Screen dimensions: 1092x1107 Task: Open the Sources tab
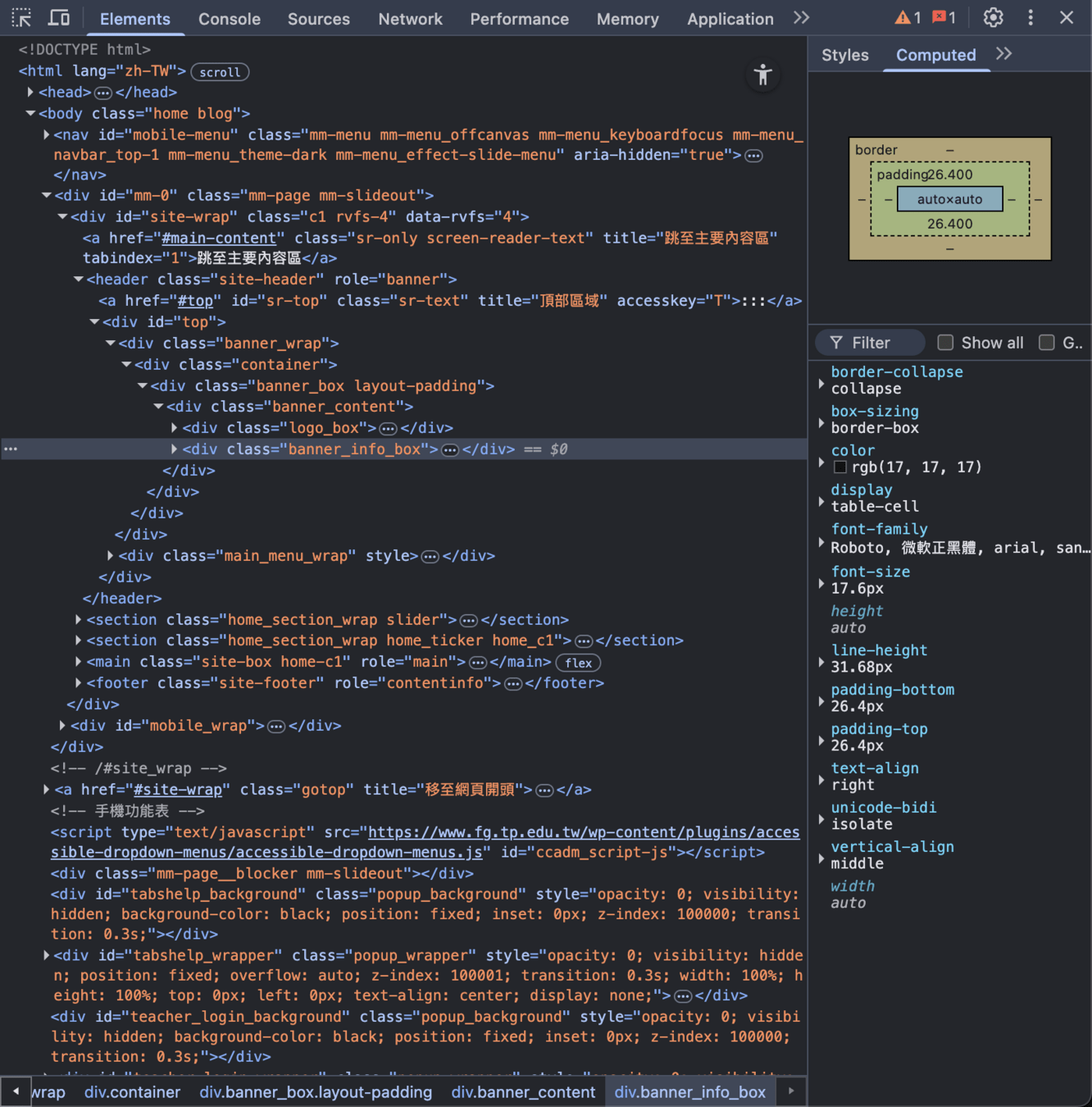click(319, 18)
